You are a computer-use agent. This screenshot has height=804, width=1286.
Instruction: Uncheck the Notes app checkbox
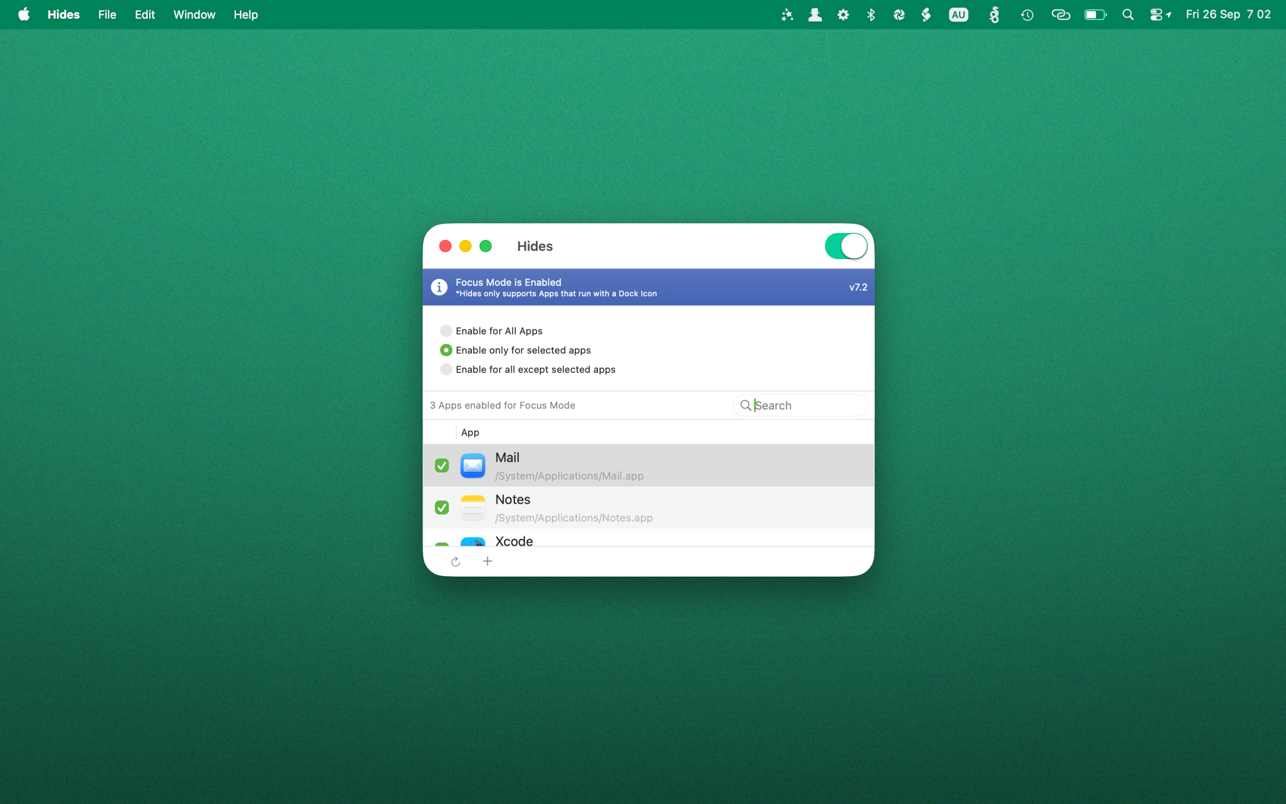point(442,508)
